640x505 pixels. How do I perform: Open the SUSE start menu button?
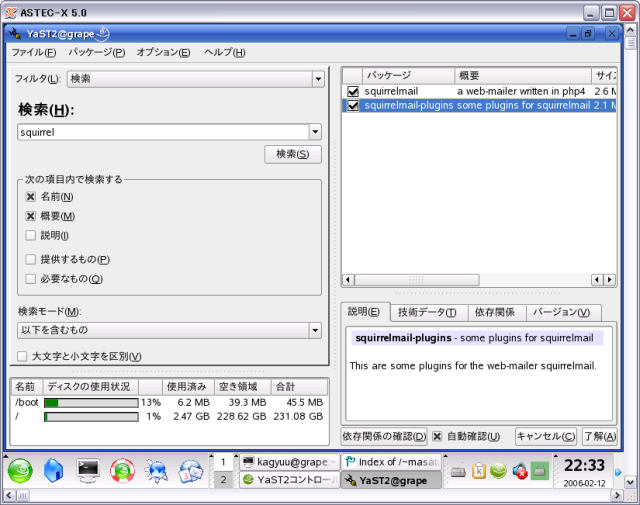pos(21,470)
